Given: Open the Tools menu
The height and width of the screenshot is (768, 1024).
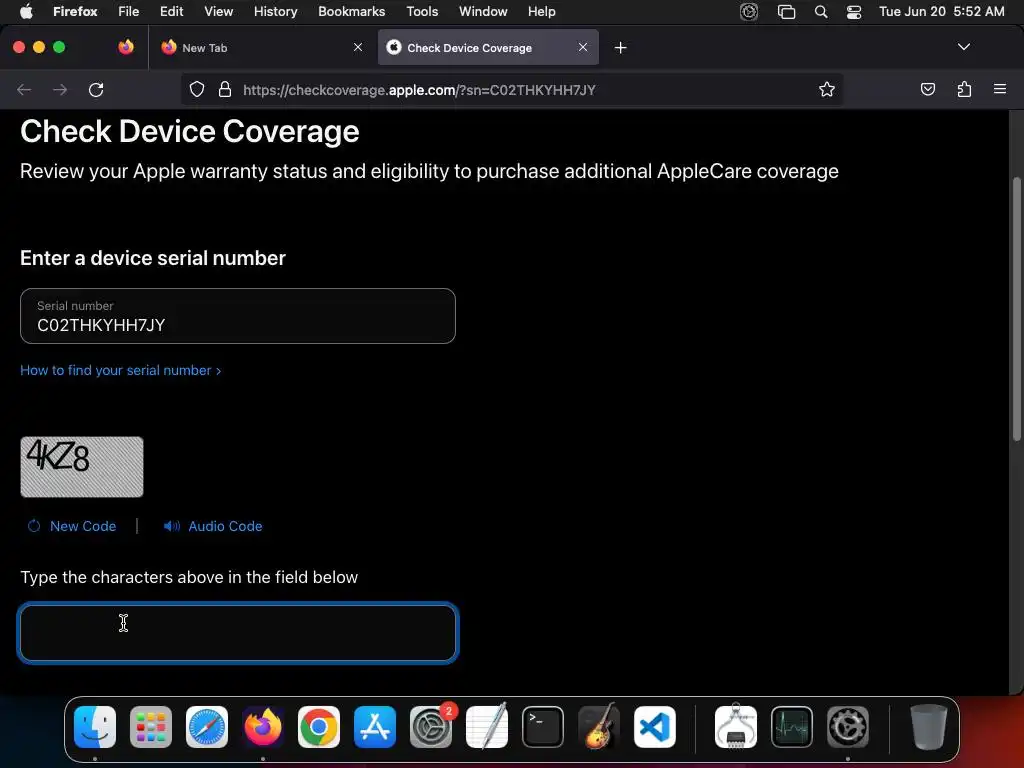Looking at the screenshot, I should pos(423,11).
